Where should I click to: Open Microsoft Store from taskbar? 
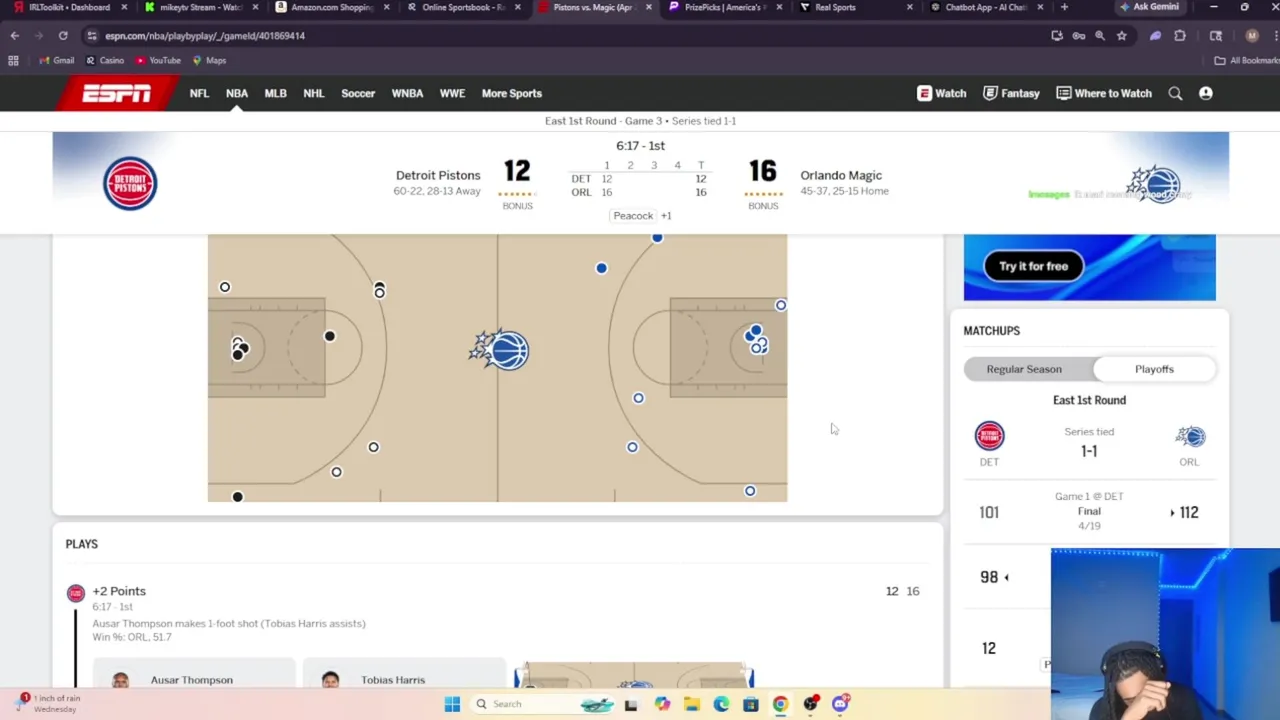pyautogui.click(x=751, y=704)
